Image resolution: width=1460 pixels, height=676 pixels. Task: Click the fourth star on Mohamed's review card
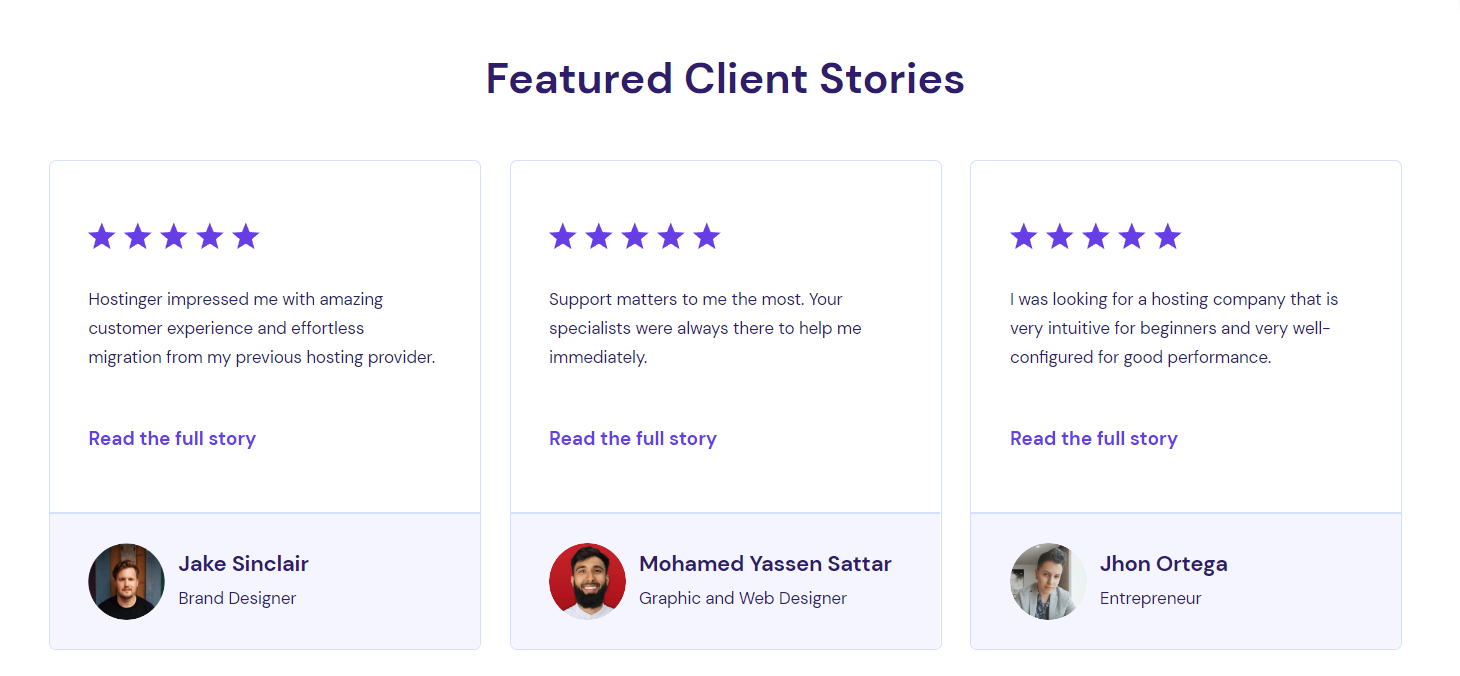(670, 236)
